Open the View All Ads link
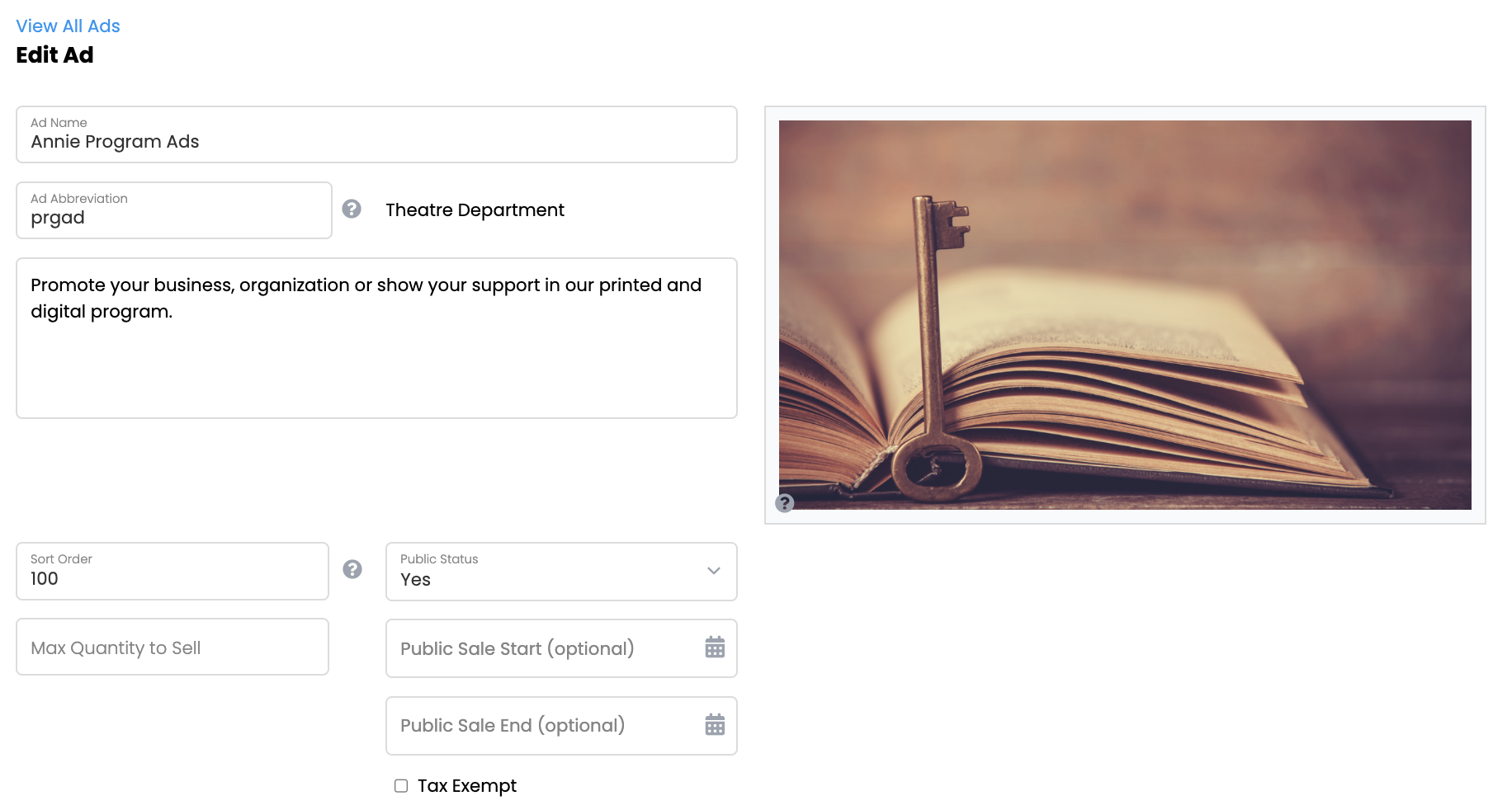The width and height of the screenshot is (1512, 810). point(68,26)
